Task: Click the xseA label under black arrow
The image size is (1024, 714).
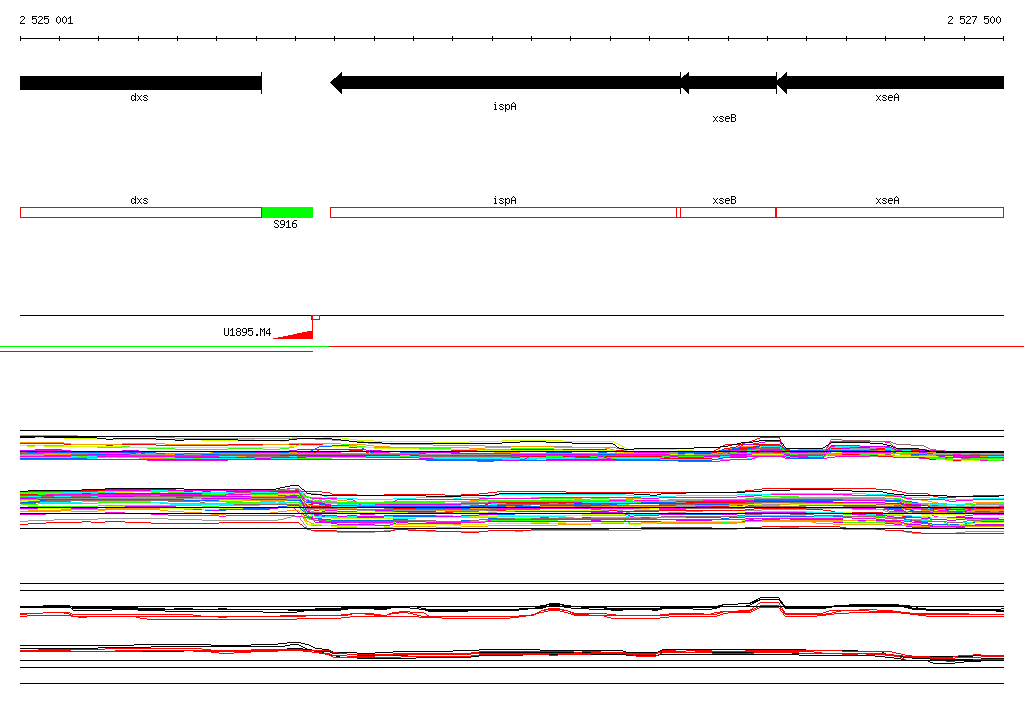Action: click(x=888, y=97)
